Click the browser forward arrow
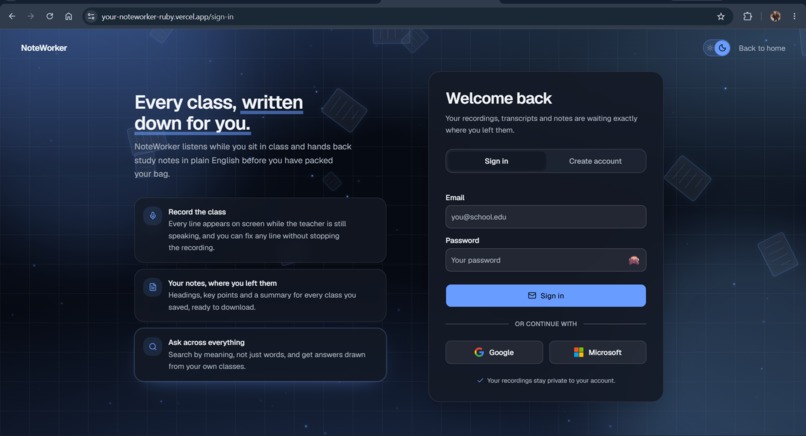The height and width of the screenshot is (436, 806). (x=31, y=16)
